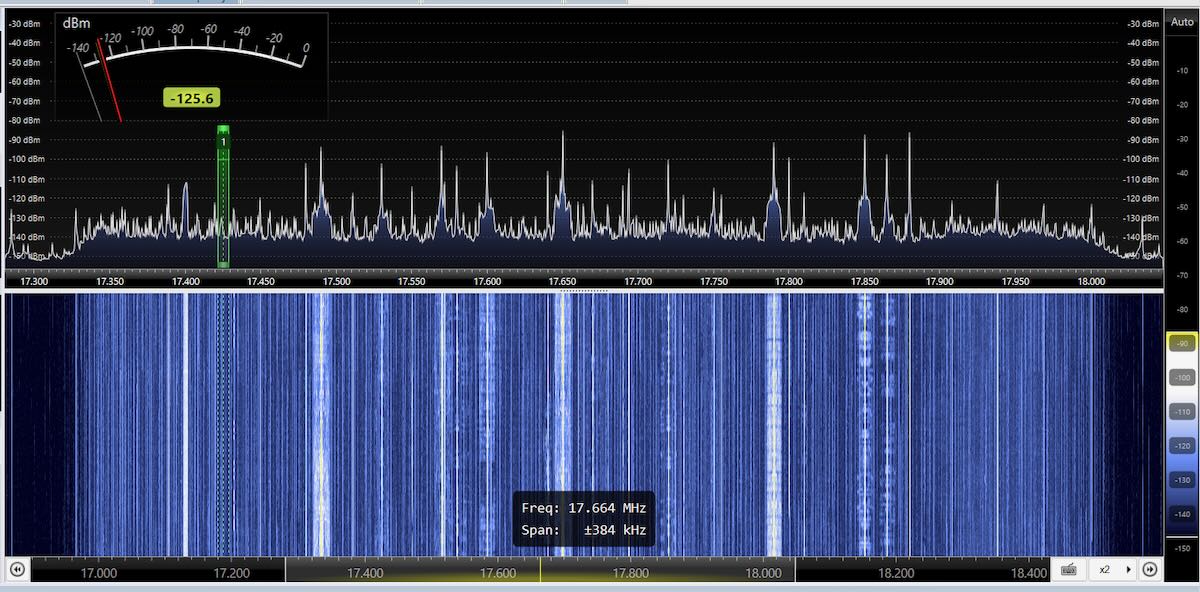Screen dimensions: 1200x592
Task: Click the splitter between spectrum and waterfall
Action: click(600, 291)
